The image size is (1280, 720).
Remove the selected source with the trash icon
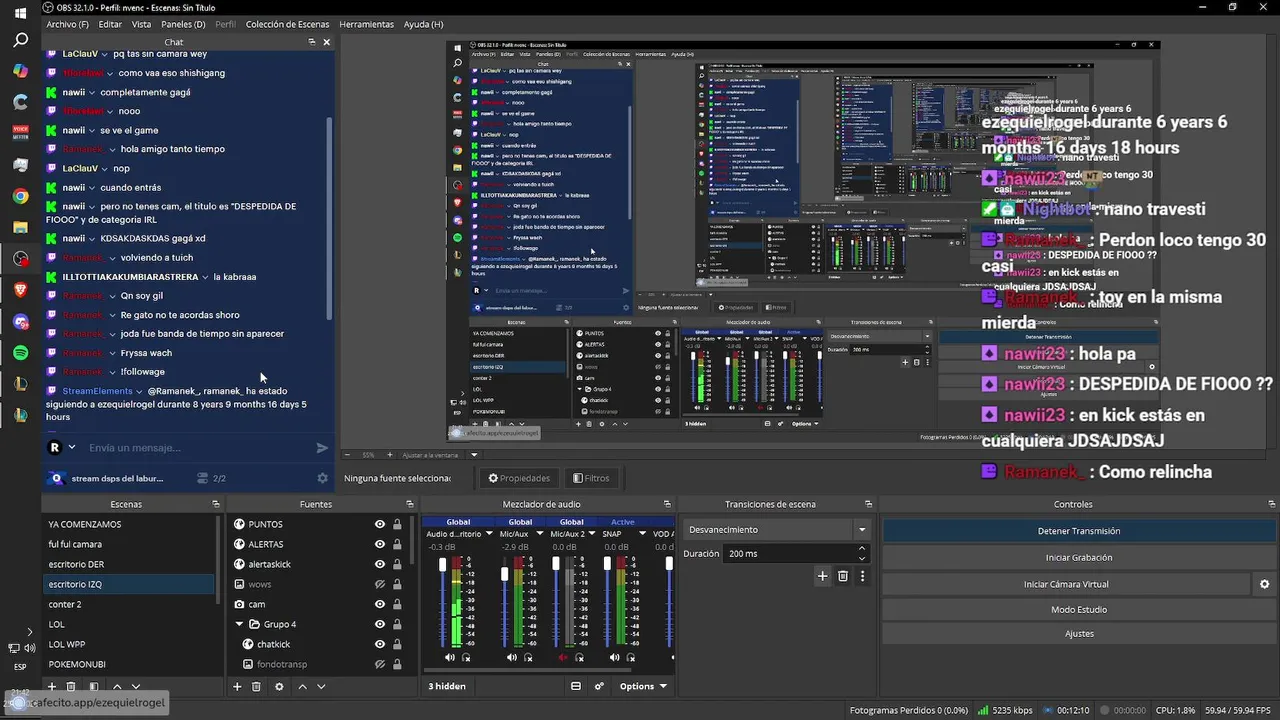coord(256,687)
